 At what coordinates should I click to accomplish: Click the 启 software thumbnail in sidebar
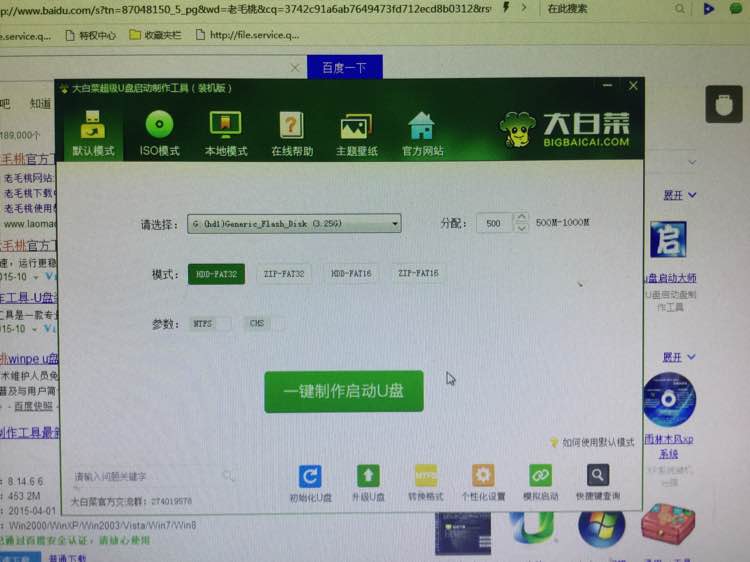tap(668, 239)
